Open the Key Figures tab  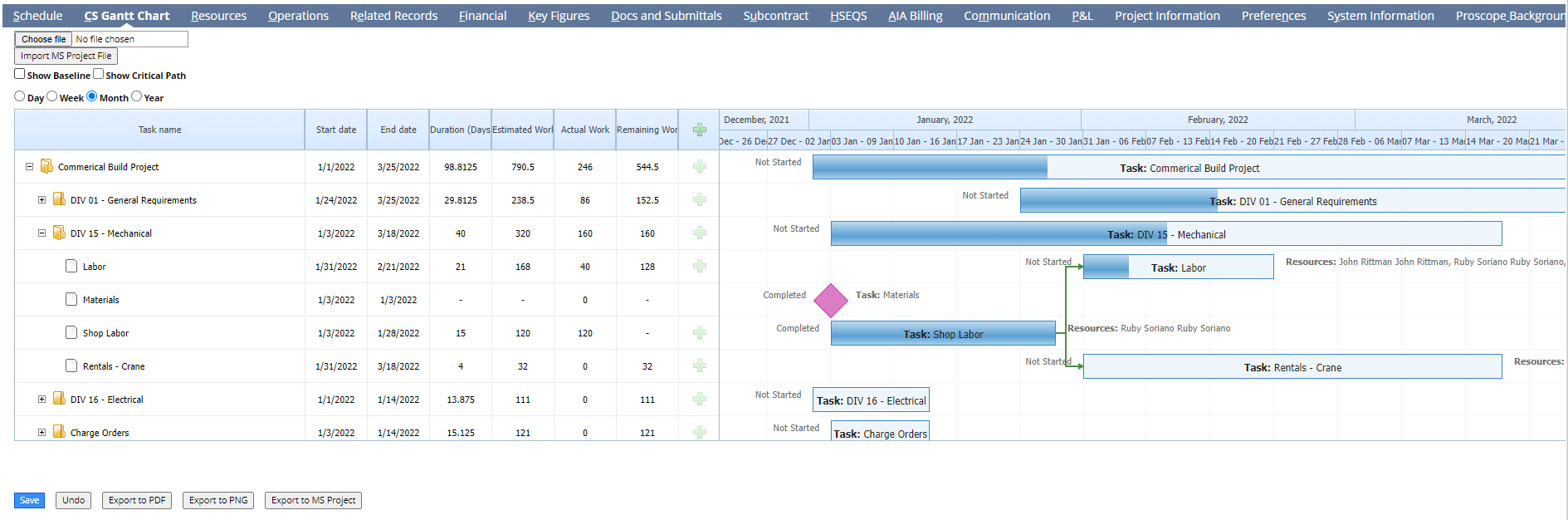point(559,16)
